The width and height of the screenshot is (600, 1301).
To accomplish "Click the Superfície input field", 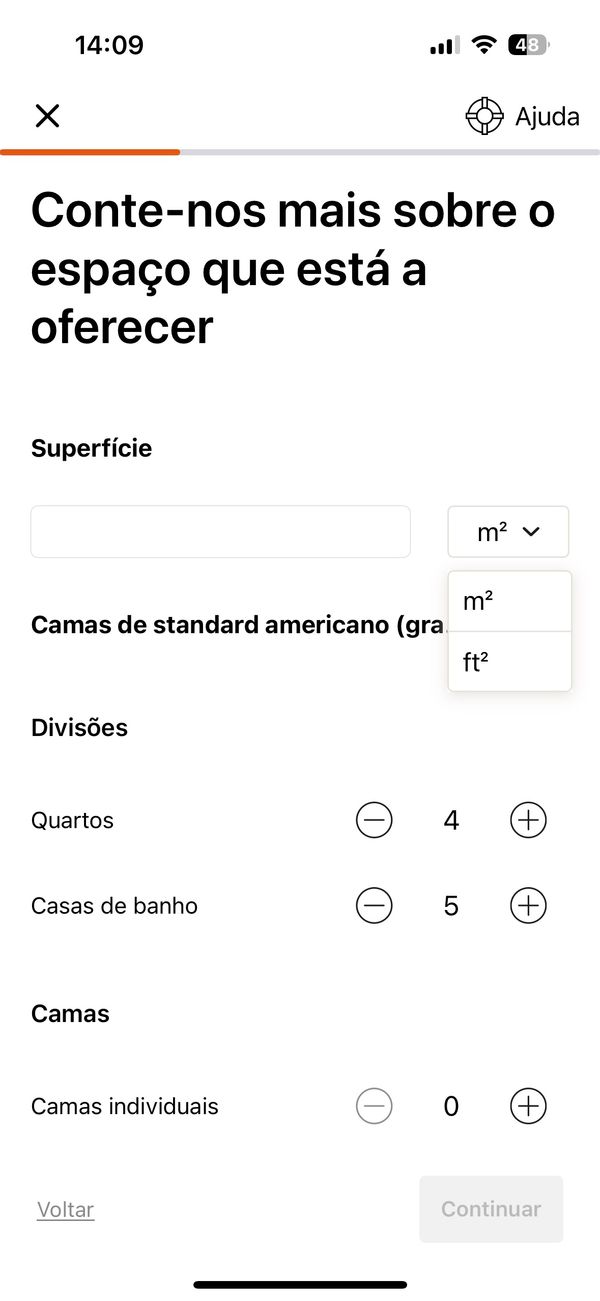I will click(x=220, y=532).
